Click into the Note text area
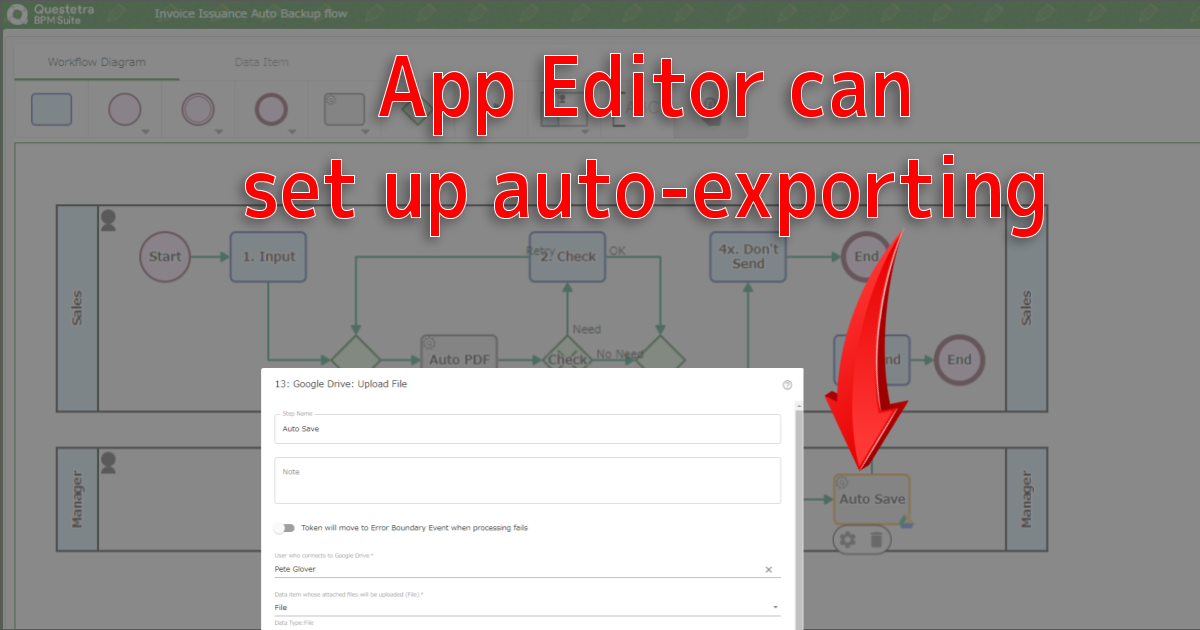 pos(527,481)
